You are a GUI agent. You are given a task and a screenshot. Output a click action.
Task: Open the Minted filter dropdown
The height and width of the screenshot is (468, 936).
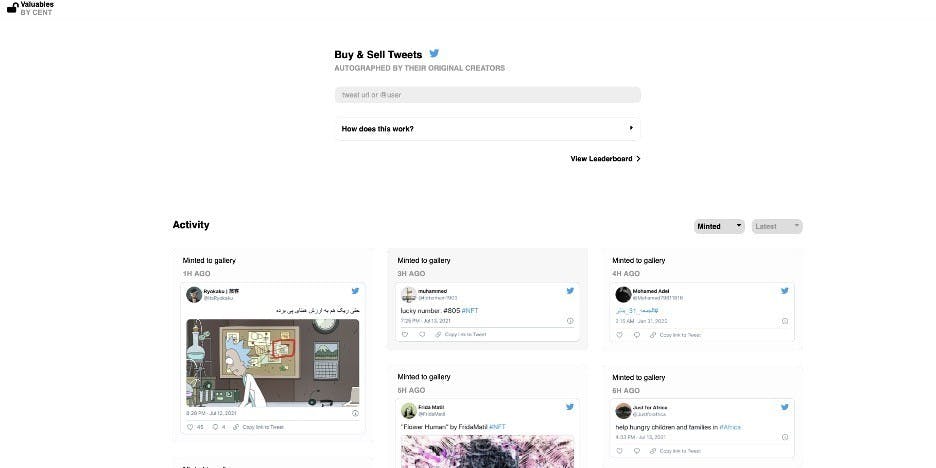pyautogui.click(x=719, y=226)
